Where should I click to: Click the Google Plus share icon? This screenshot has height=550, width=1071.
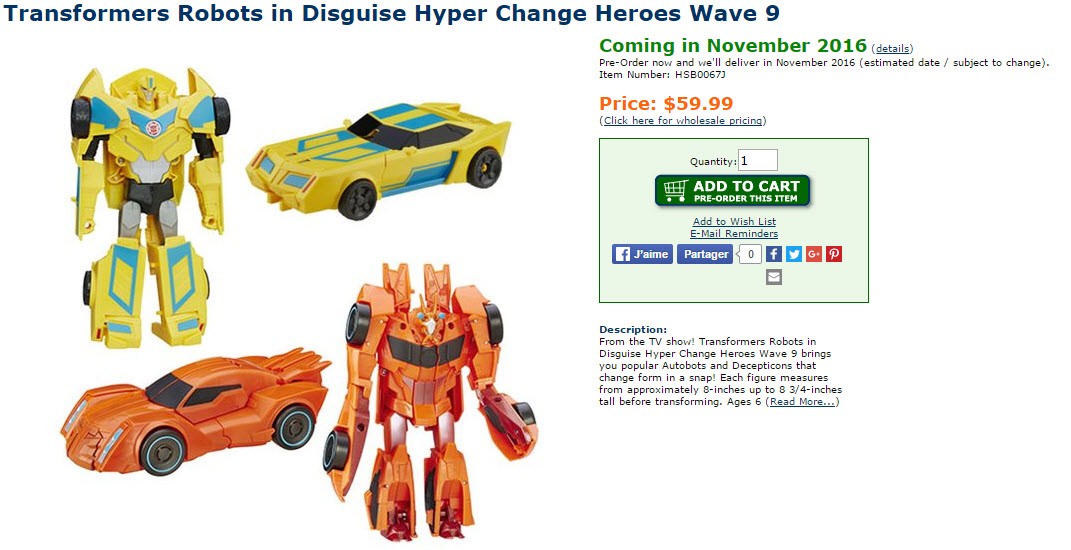click(813, 254)
